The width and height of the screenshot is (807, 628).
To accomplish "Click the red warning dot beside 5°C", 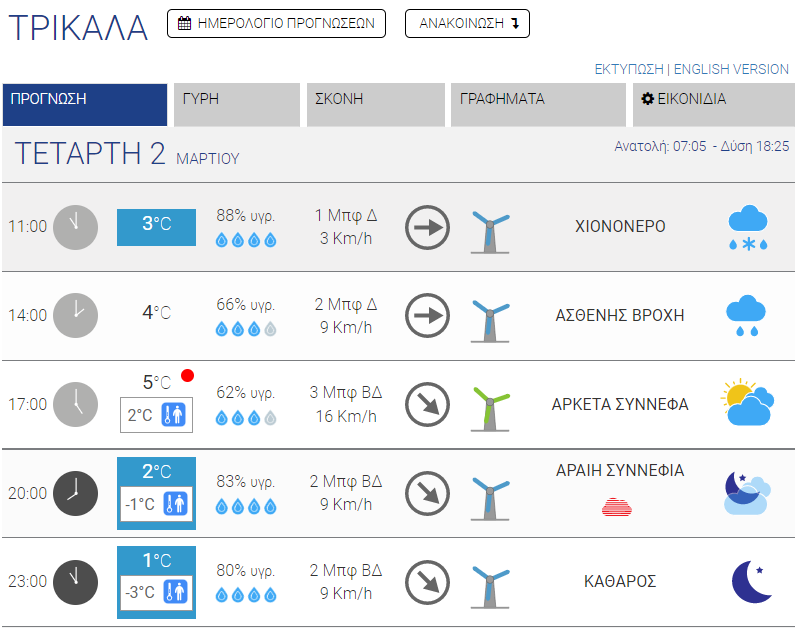I will [x=187, y=376].
